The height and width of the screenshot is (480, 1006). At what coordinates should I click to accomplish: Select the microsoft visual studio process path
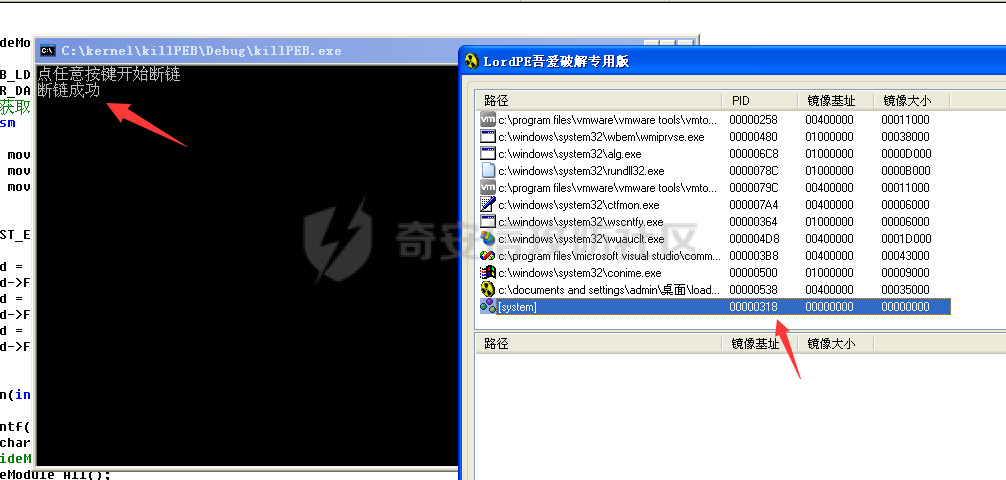610,256
